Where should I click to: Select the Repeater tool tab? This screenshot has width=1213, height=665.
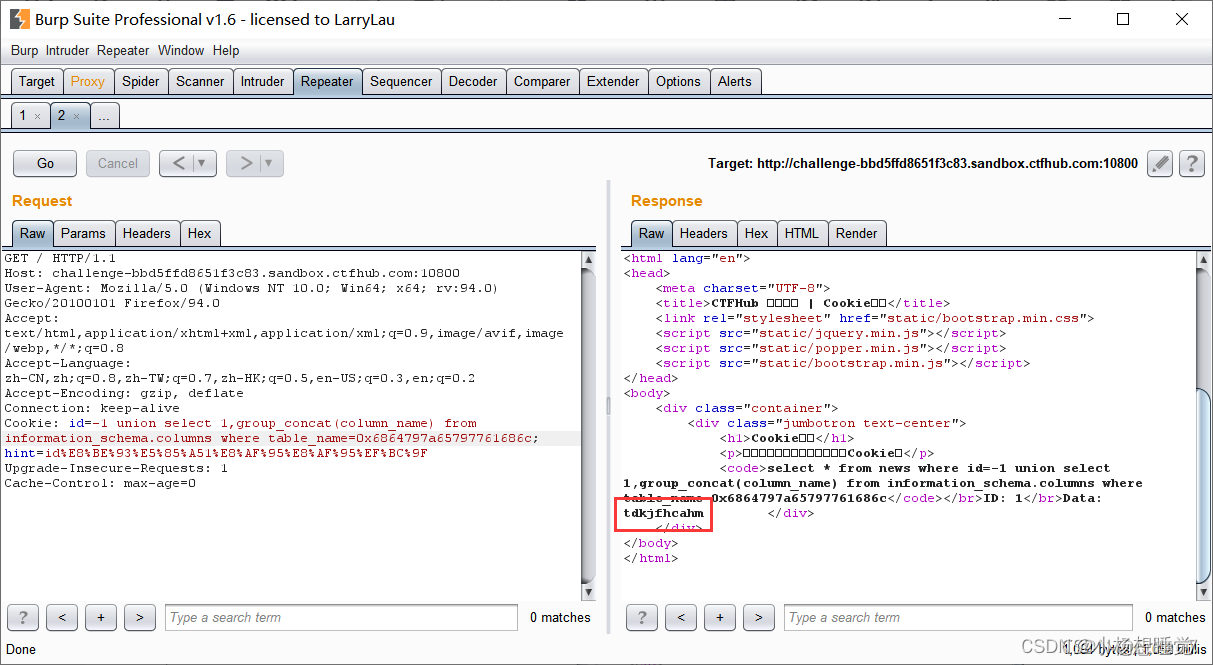point(327,81)
